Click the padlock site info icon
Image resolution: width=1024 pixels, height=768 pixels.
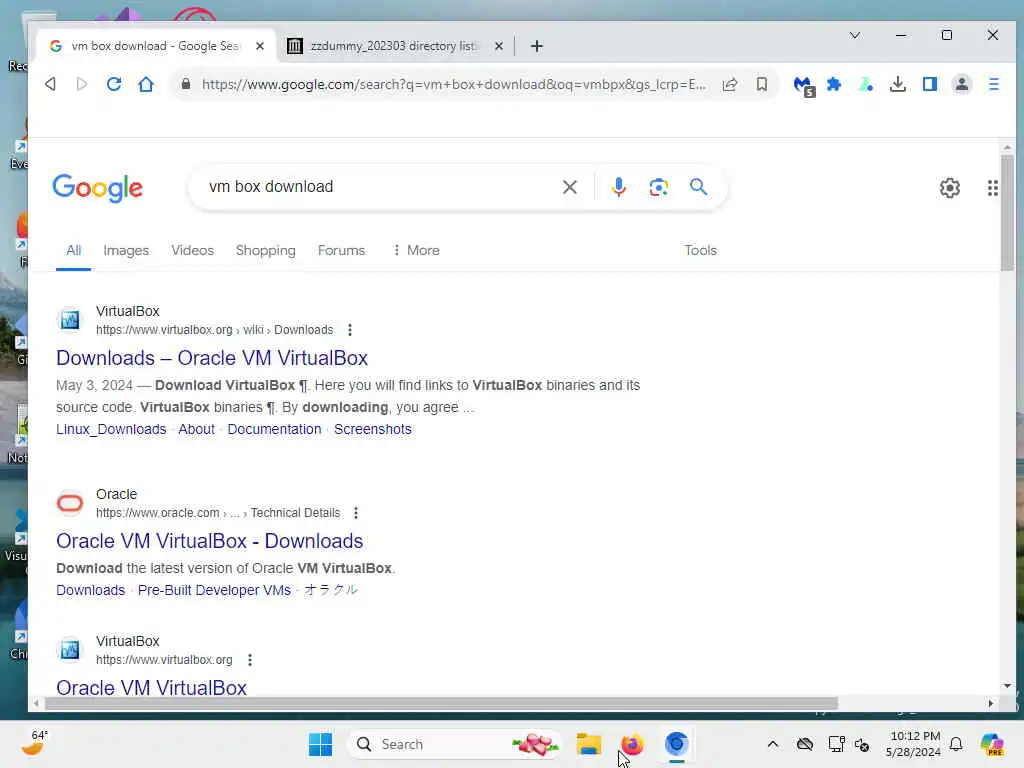point(186,84)
